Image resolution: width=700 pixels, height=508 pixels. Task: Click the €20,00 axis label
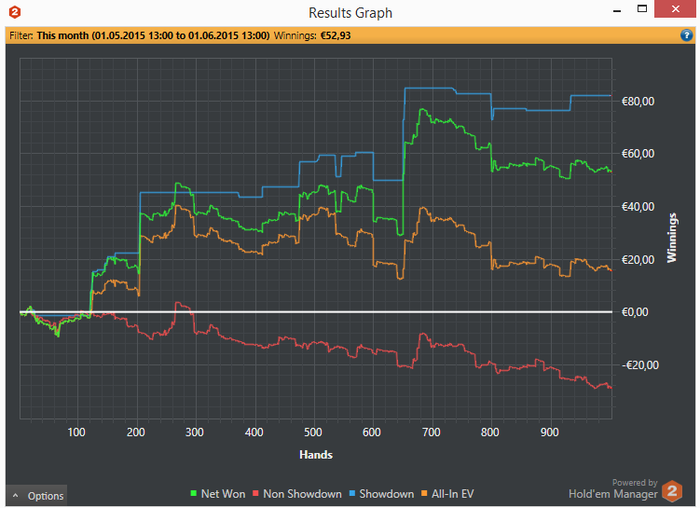pos(638,260)
